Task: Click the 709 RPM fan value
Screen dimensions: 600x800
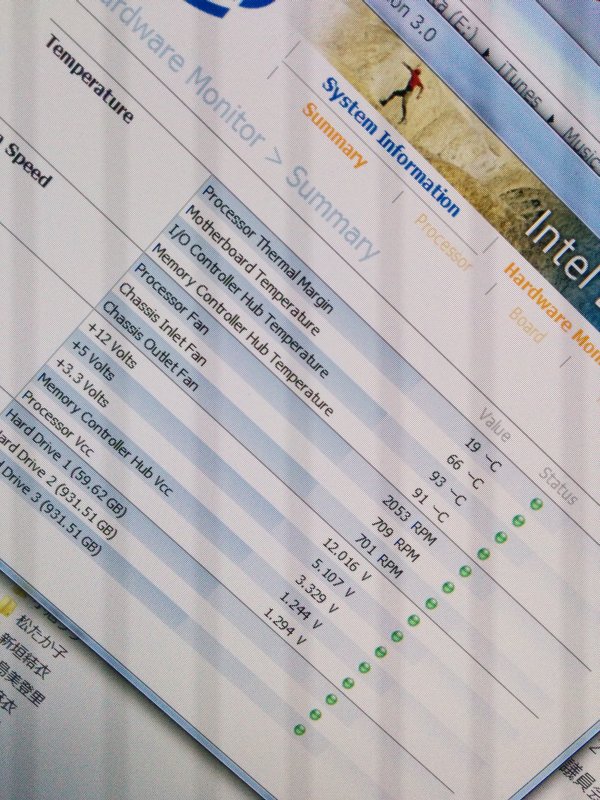Action: 395,539
